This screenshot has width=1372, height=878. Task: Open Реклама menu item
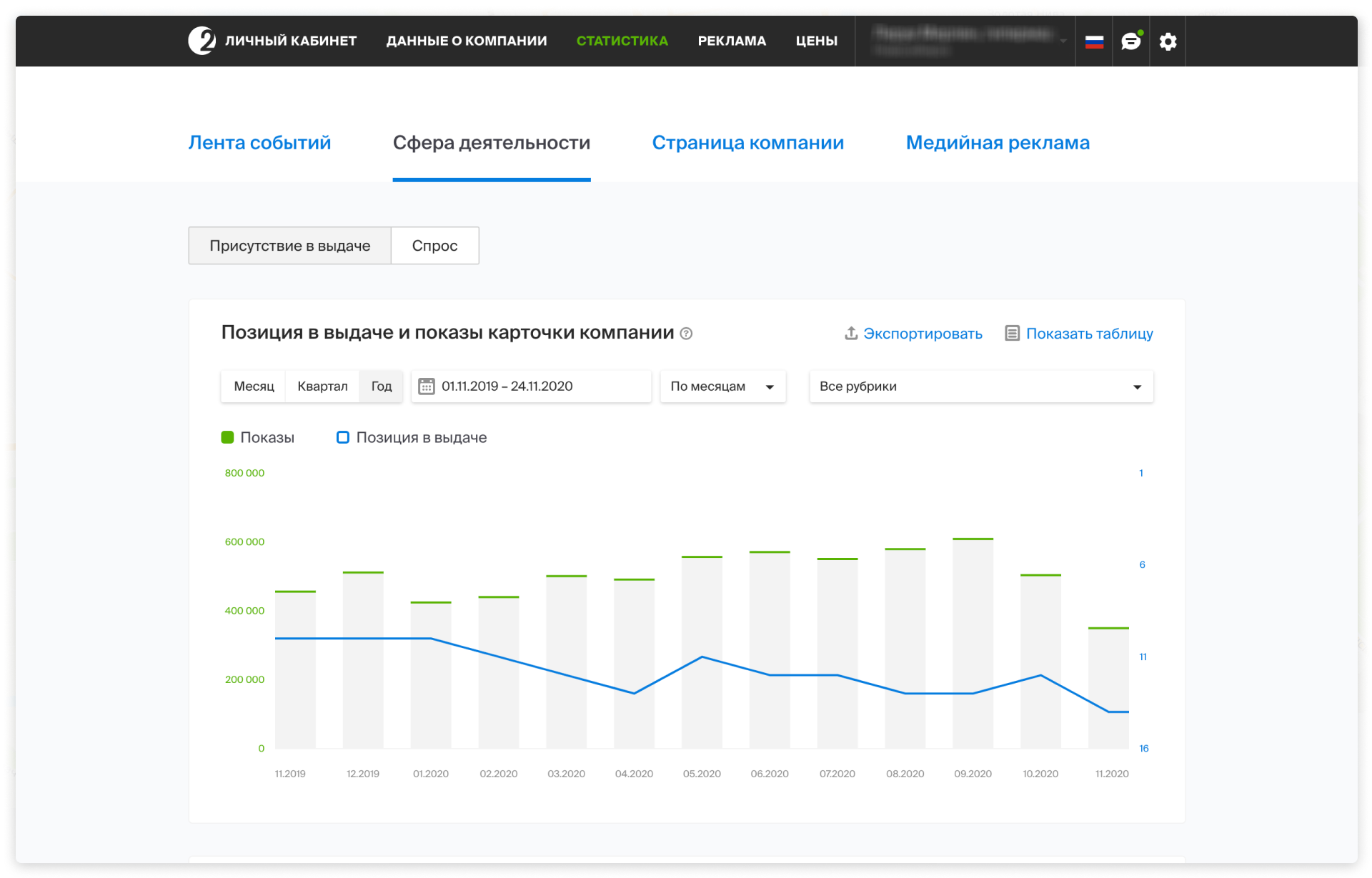pyautogui.click(x=732, y=41)
